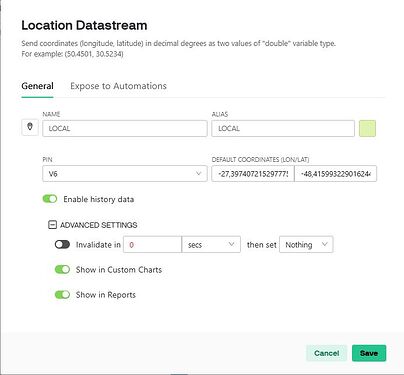The height and width of the screenshot is (375, 404).
Task: Click the Cancel button
Action: [327, 353]
